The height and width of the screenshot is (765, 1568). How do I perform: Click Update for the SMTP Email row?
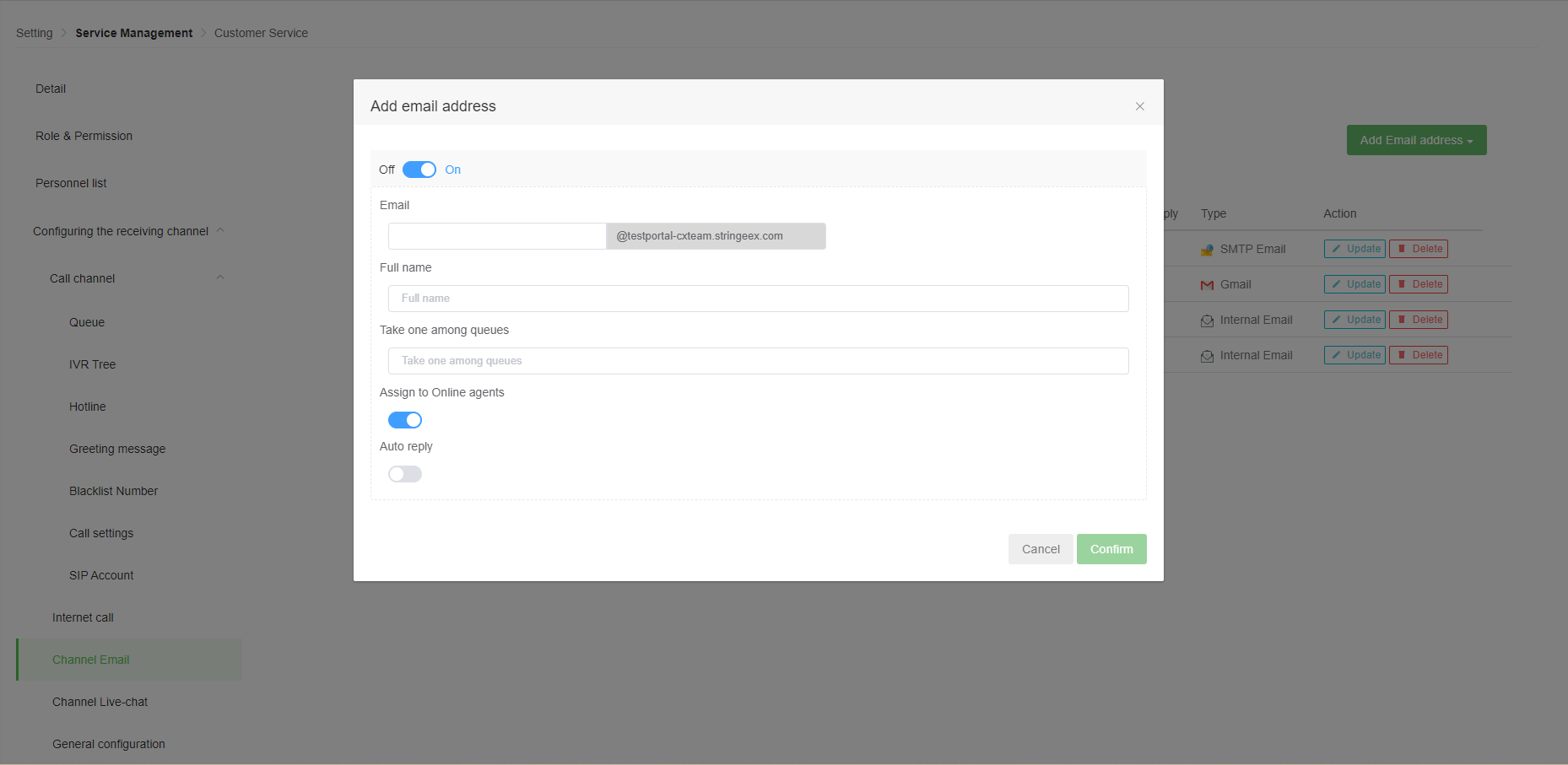tap(1354, 249)
